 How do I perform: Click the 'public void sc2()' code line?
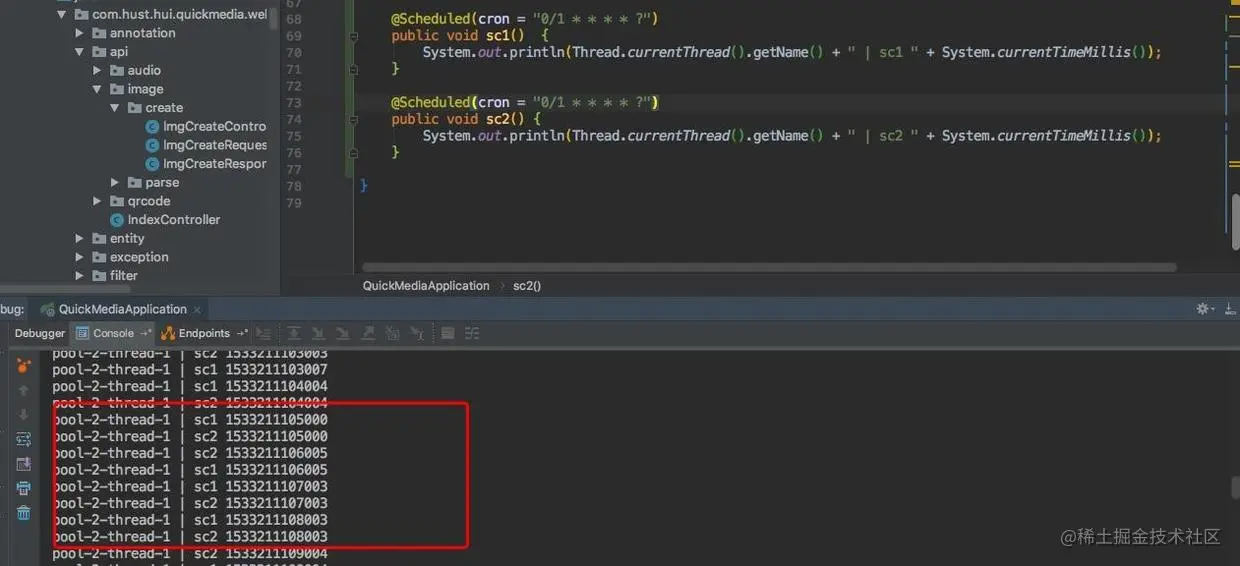[x=465, y=119]
